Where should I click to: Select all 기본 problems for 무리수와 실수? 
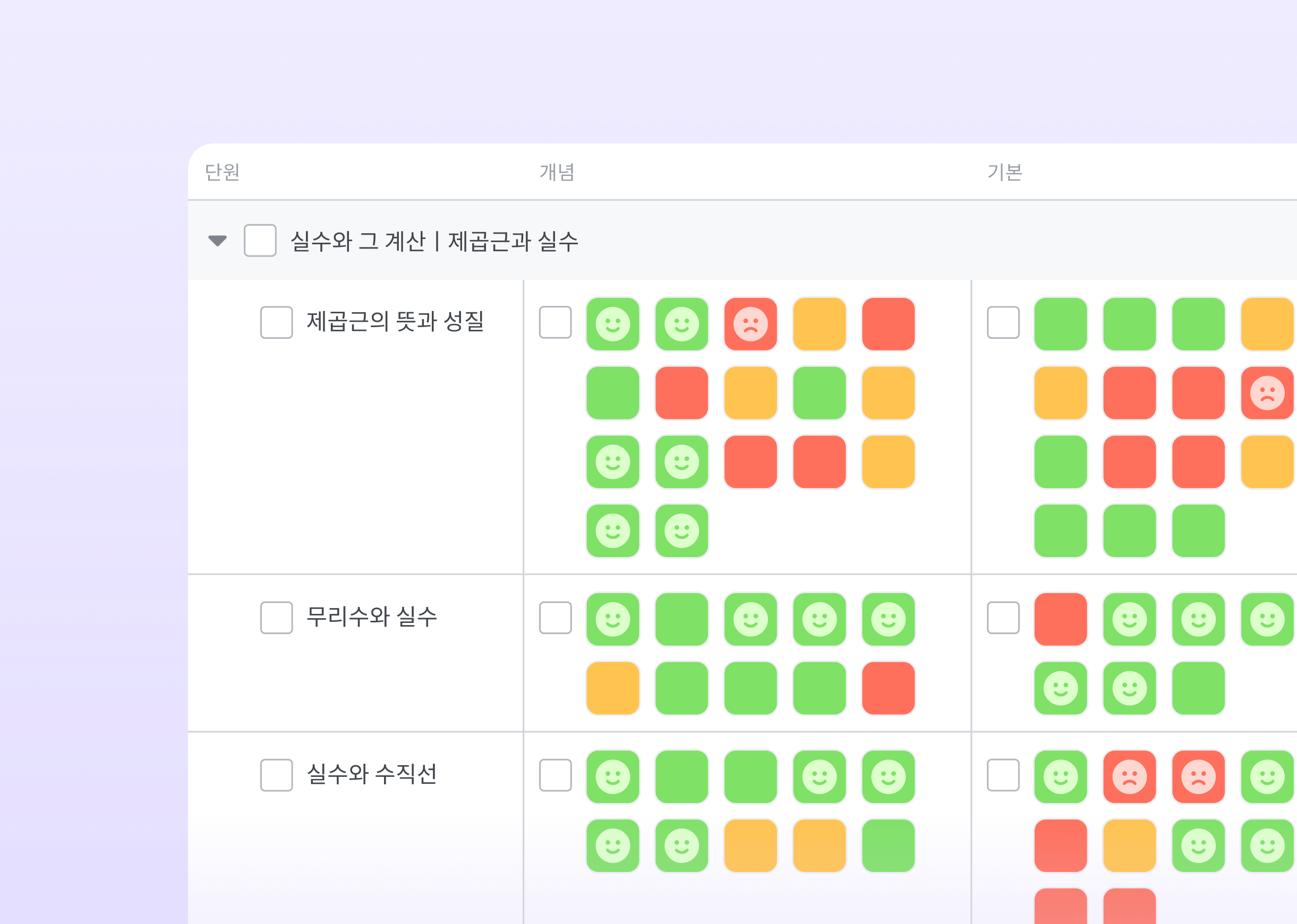[1003, 617]
